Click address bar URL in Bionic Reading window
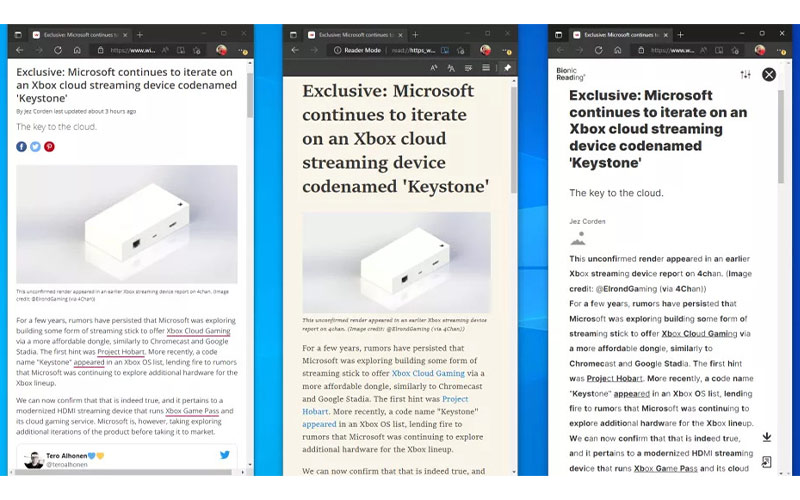Screen dimensions: 800x500 [672, 50]
